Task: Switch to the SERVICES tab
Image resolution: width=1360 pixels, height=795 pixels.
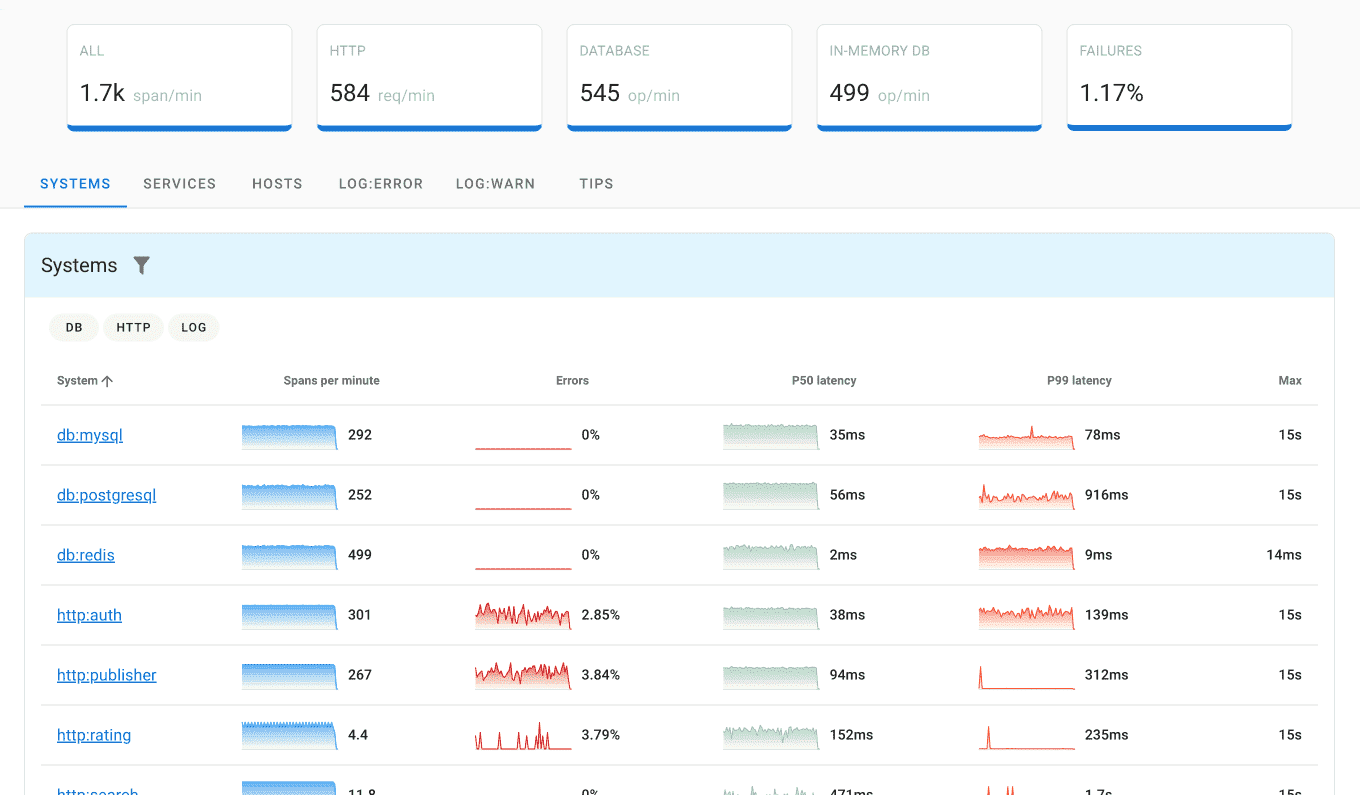Action: point(180,183)
